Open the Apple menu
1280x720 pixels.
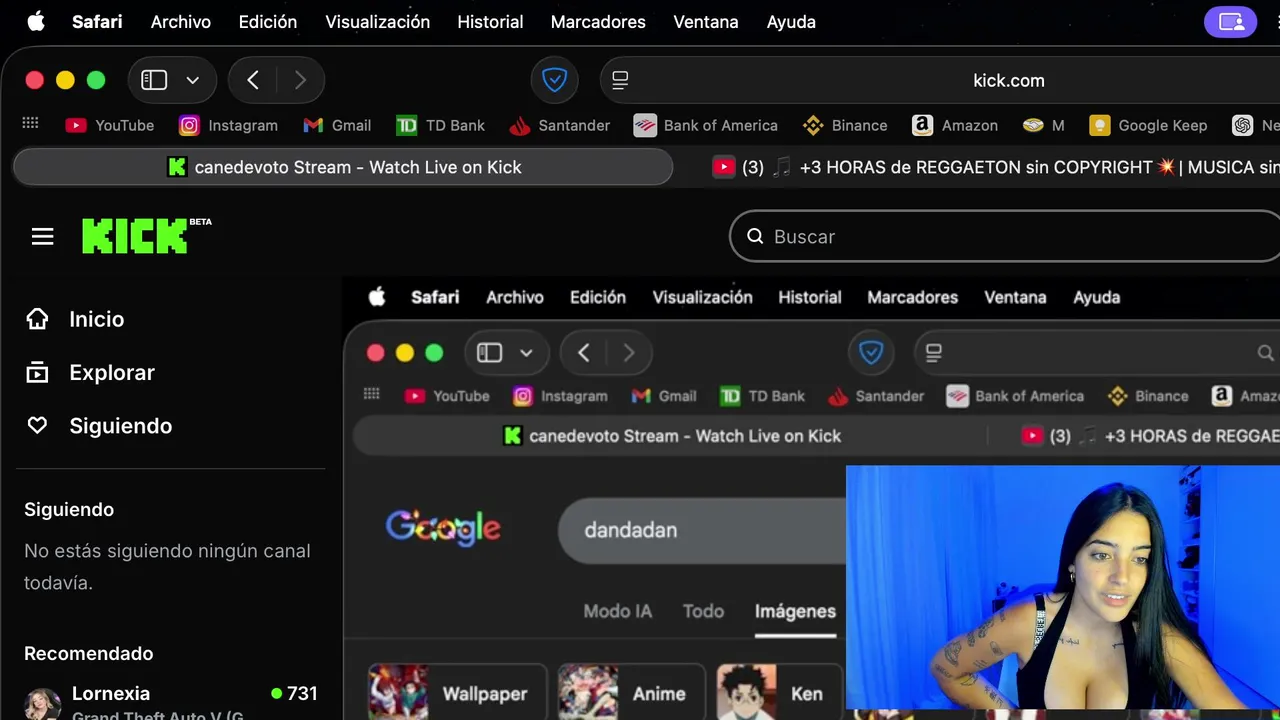coord(36,21)
